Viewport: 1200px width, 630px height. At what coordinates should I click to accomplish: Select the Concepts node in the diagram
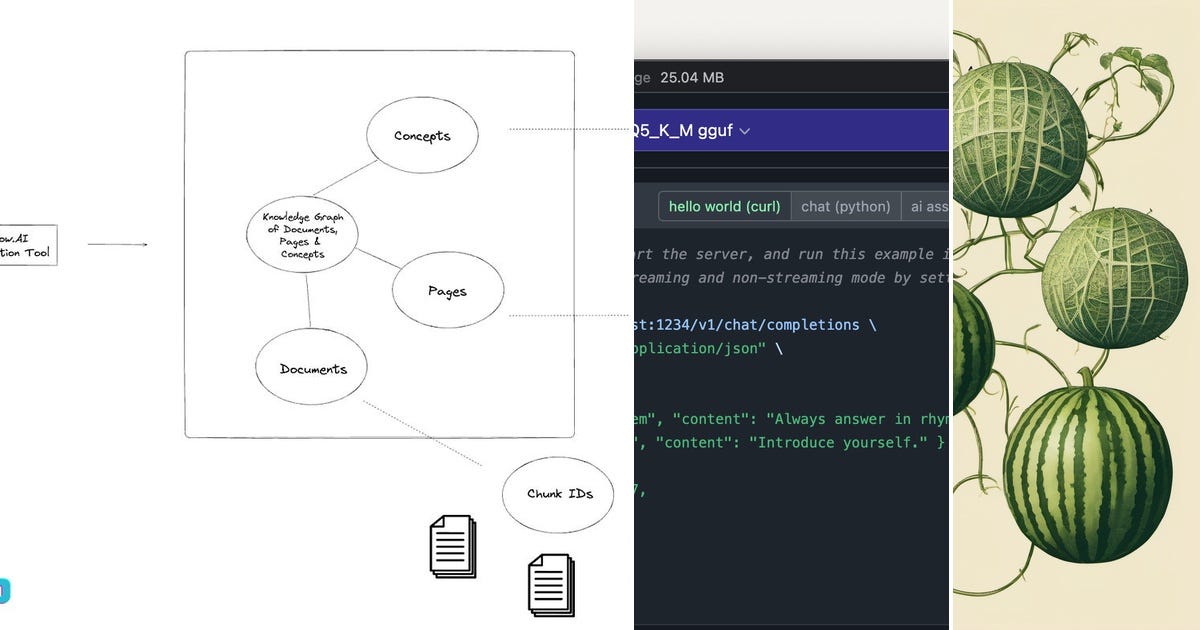[422, 134]
